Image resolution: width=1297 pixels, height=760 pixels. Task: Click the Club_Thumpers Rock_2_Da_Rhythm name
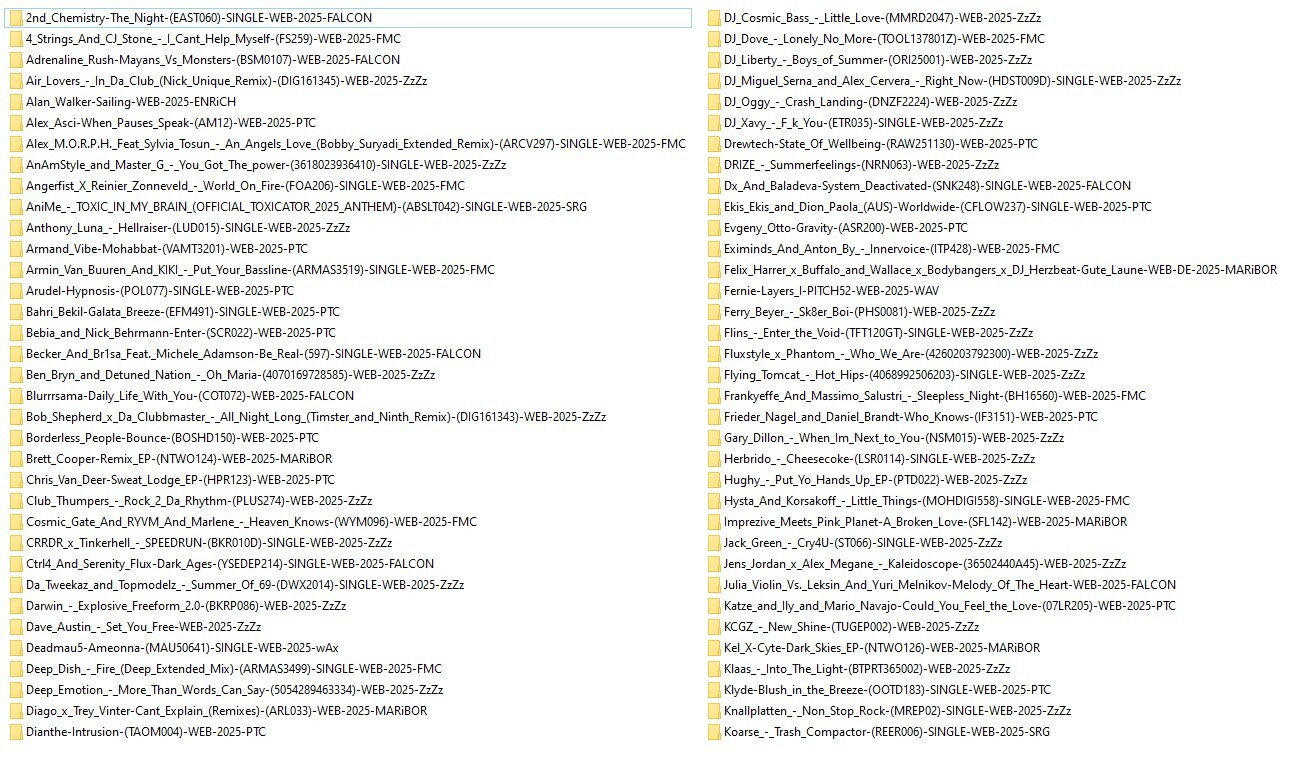click(199, 501)
